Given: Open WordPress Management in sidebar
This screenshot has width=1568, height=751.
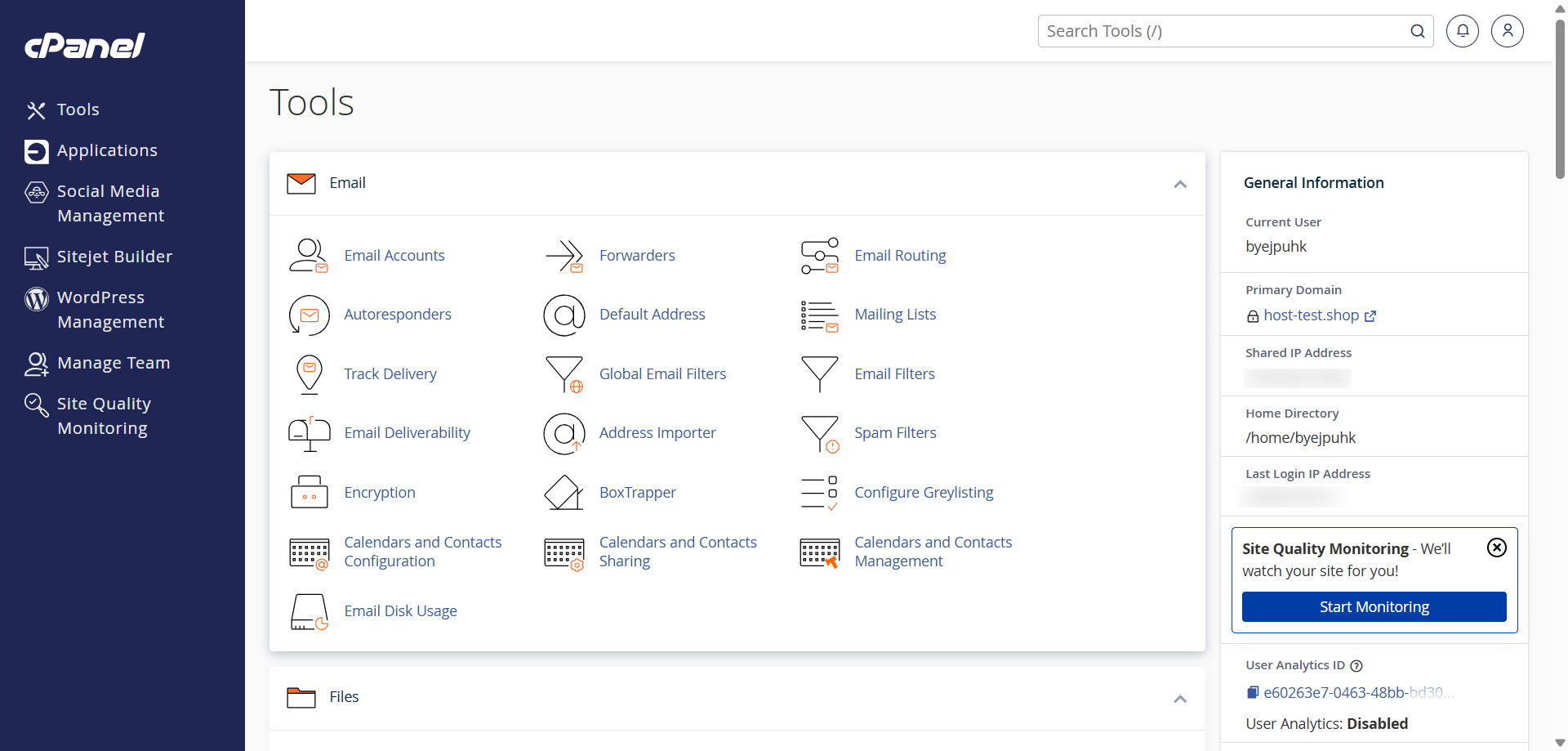Looking at the screenshot, I should (95, 310).
